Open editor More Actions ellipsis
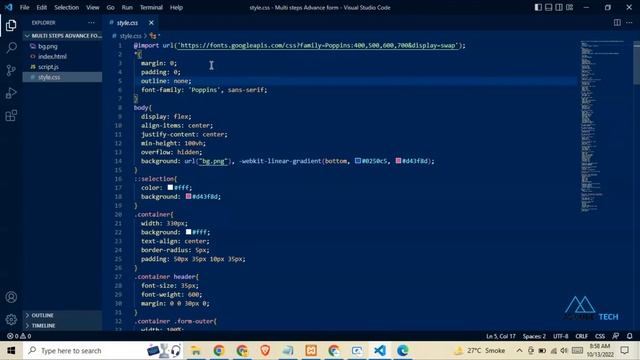The image size is (640, 360). point(629,23)
